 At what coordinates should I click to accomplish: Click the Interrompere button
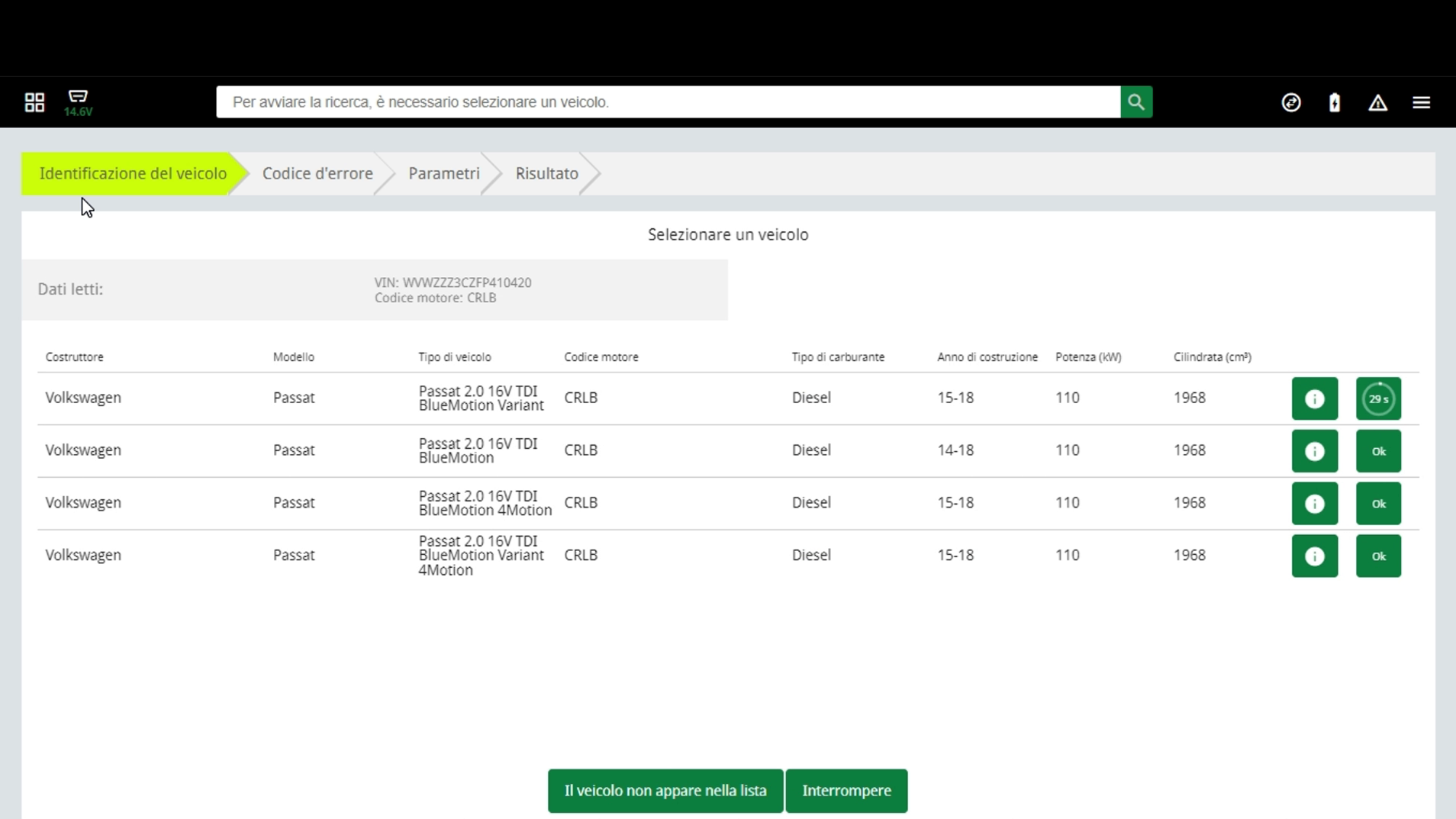(x=846, y=791)
